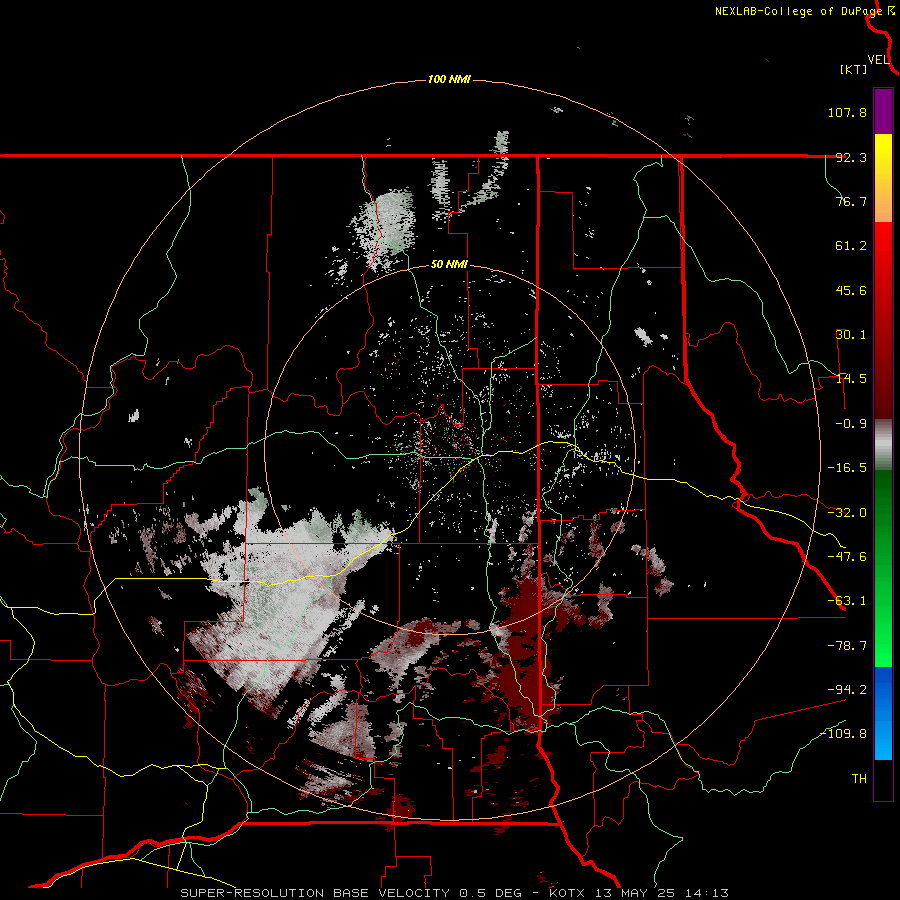Click the -109.8 velocity scale value

coord(843,734)
